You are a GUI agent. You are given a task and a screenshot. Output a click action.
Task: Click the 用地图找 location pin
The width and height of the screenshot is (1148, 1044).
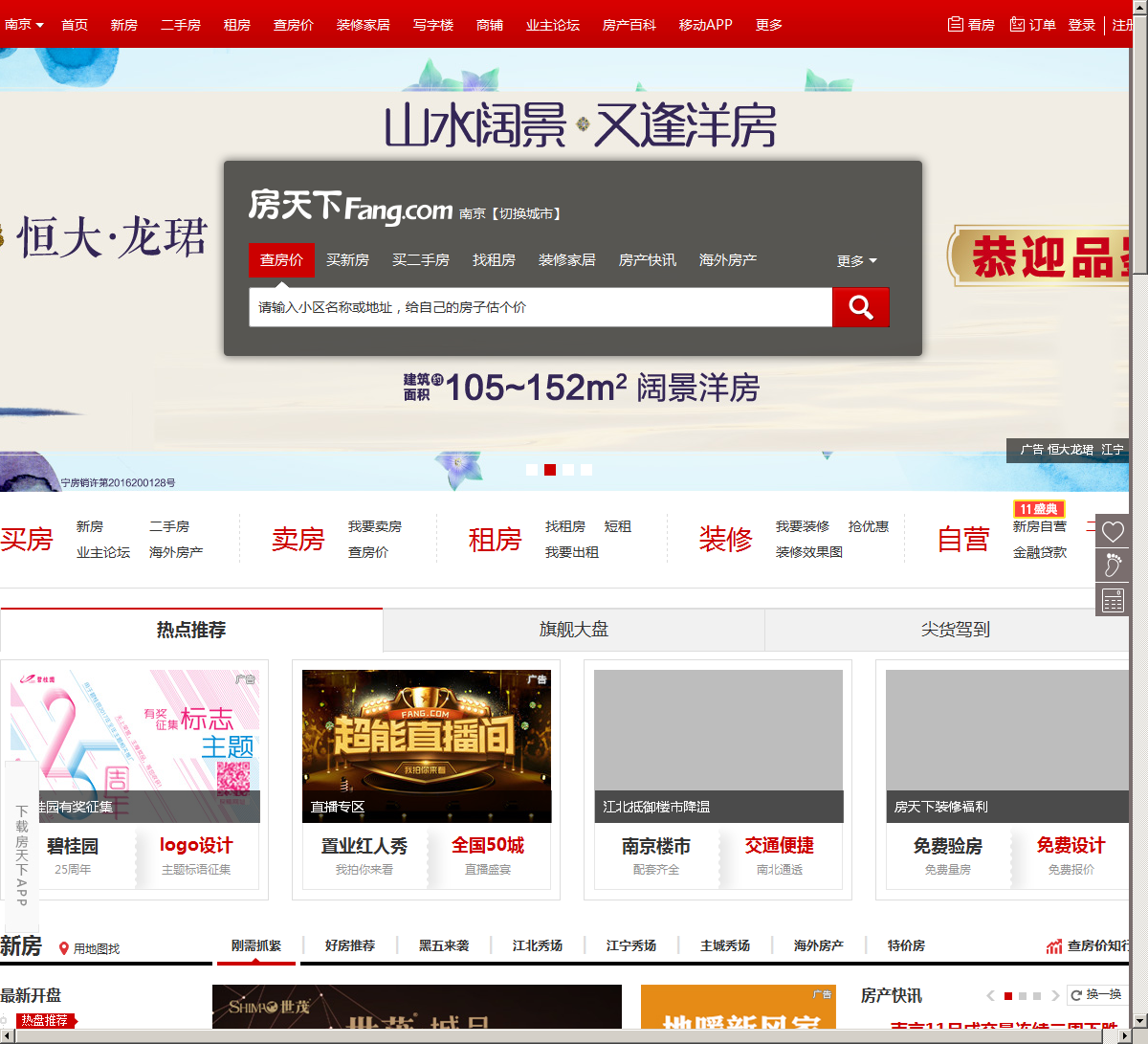pyautogui.click(x=64, y=948)
